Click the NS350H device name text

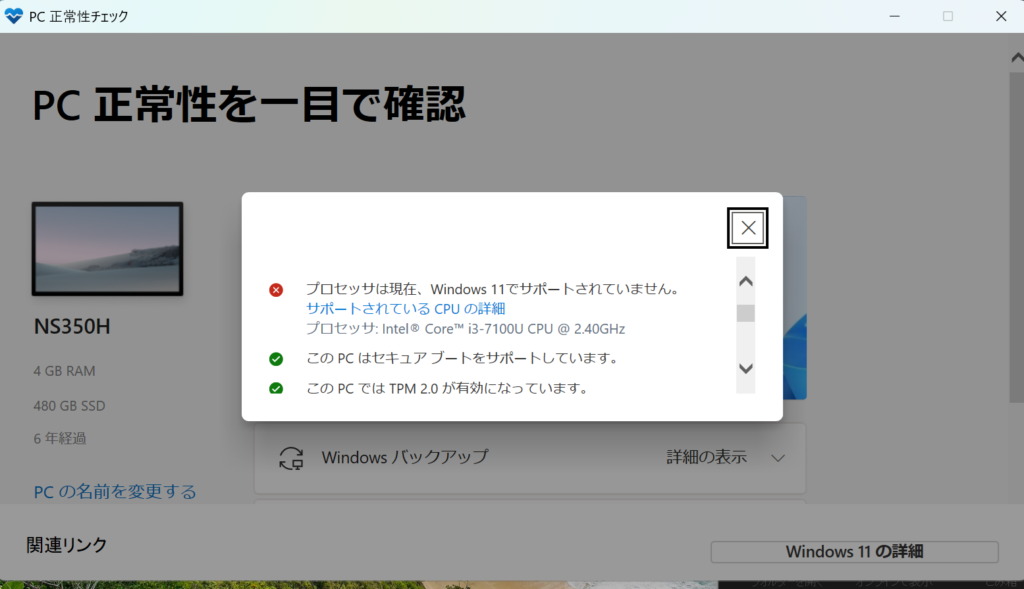coord(72,326)
